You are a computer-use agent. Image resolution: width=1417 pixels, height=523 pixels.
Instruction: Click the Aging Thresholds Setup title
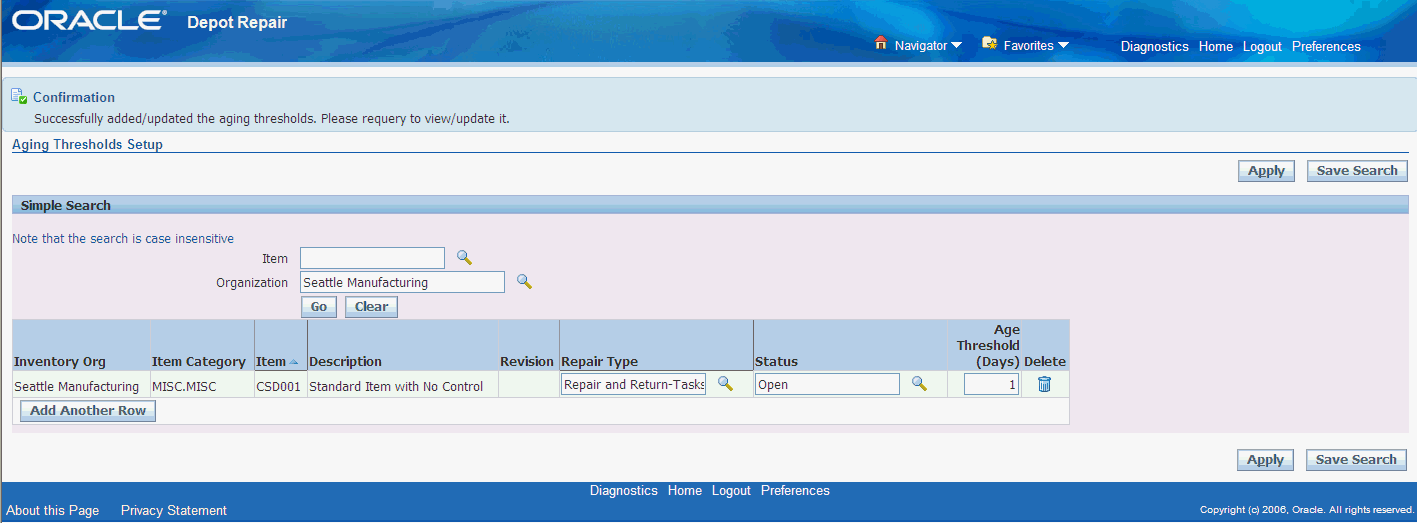pyautogui.click(x=87, y=144)
